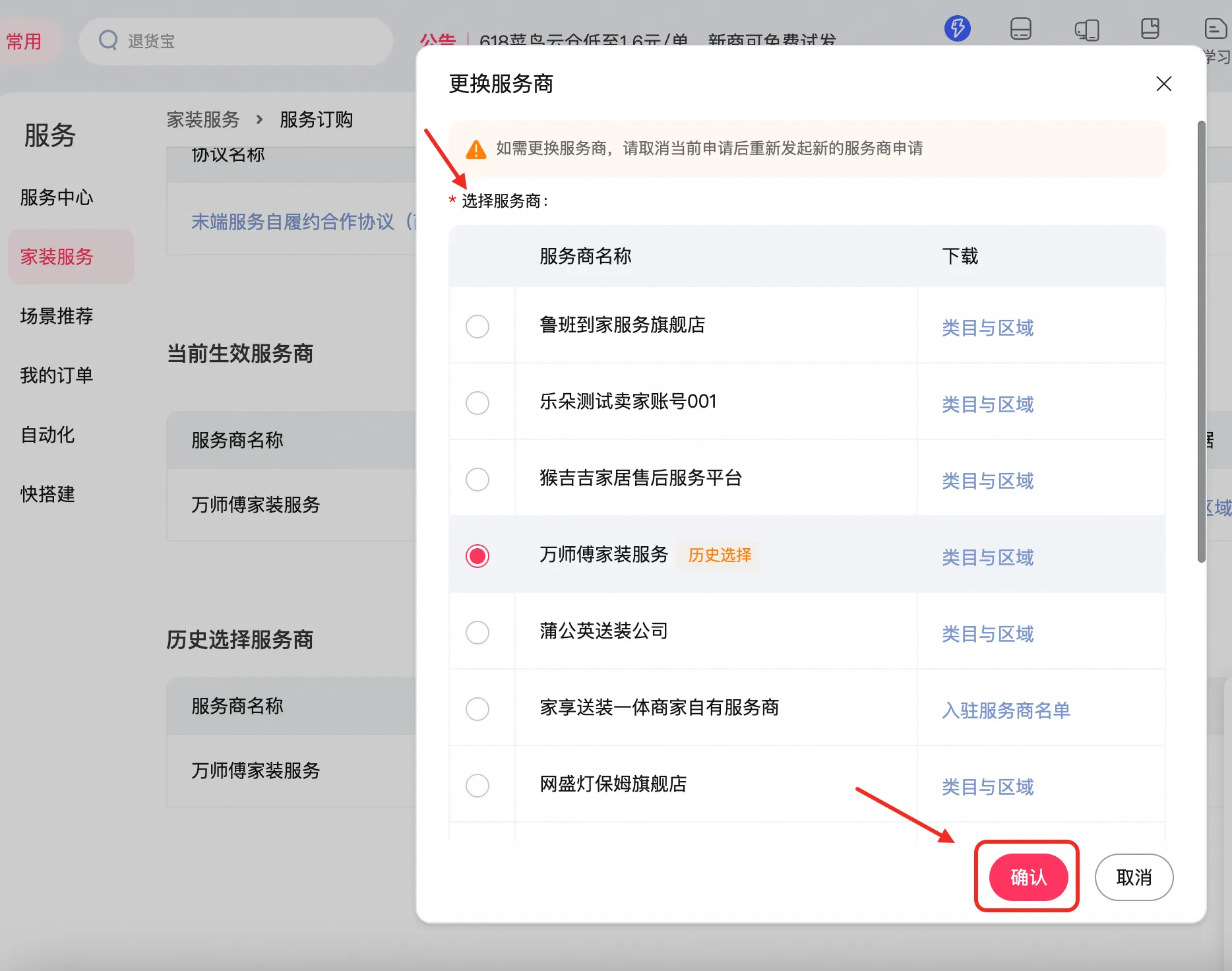The width and height of the screenshot is (1232, 971).
Task: Open 服务中心 in sidebar
Action: 57,197
